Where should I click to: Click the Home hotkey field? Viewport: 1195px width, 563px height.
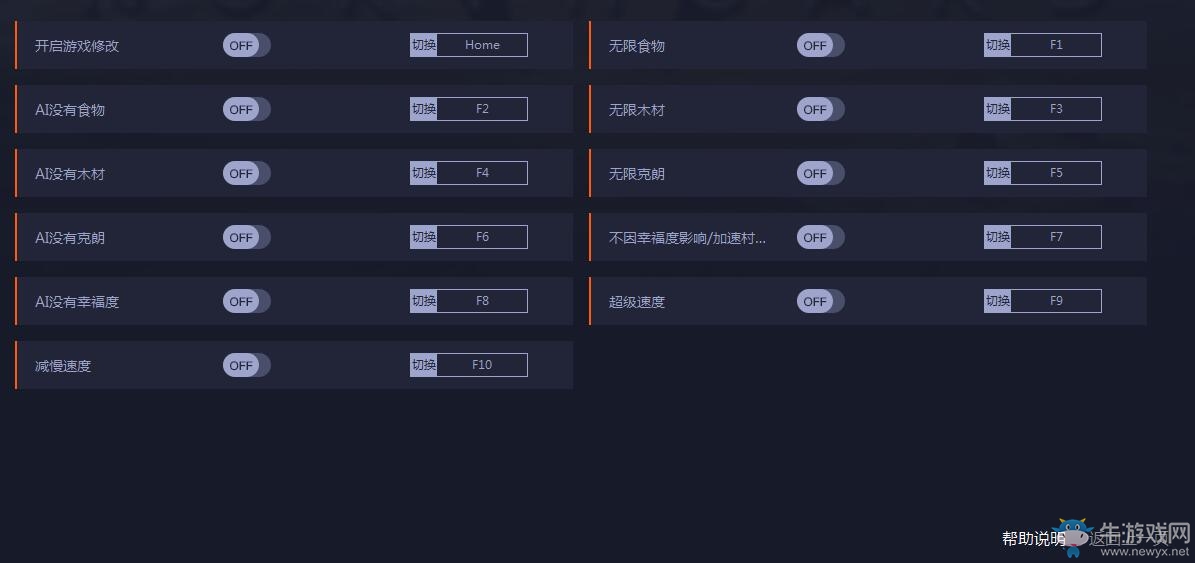(482, 45)
